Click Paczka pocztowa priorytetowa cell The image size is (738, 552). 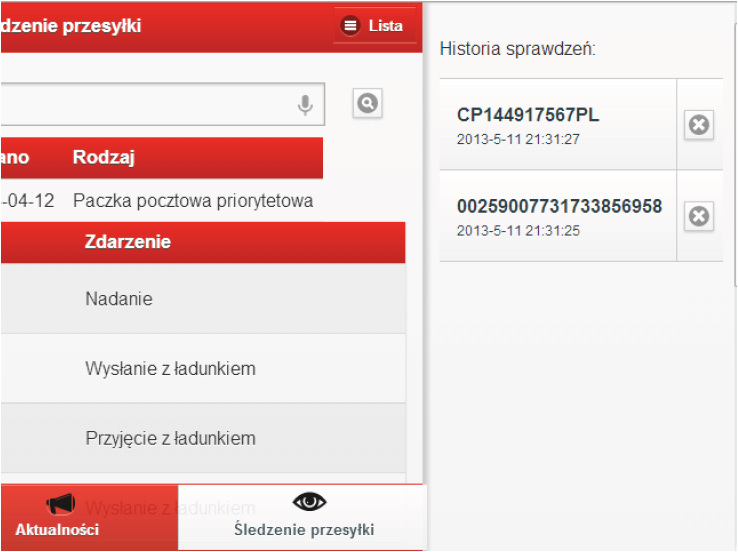pos(193,201)
